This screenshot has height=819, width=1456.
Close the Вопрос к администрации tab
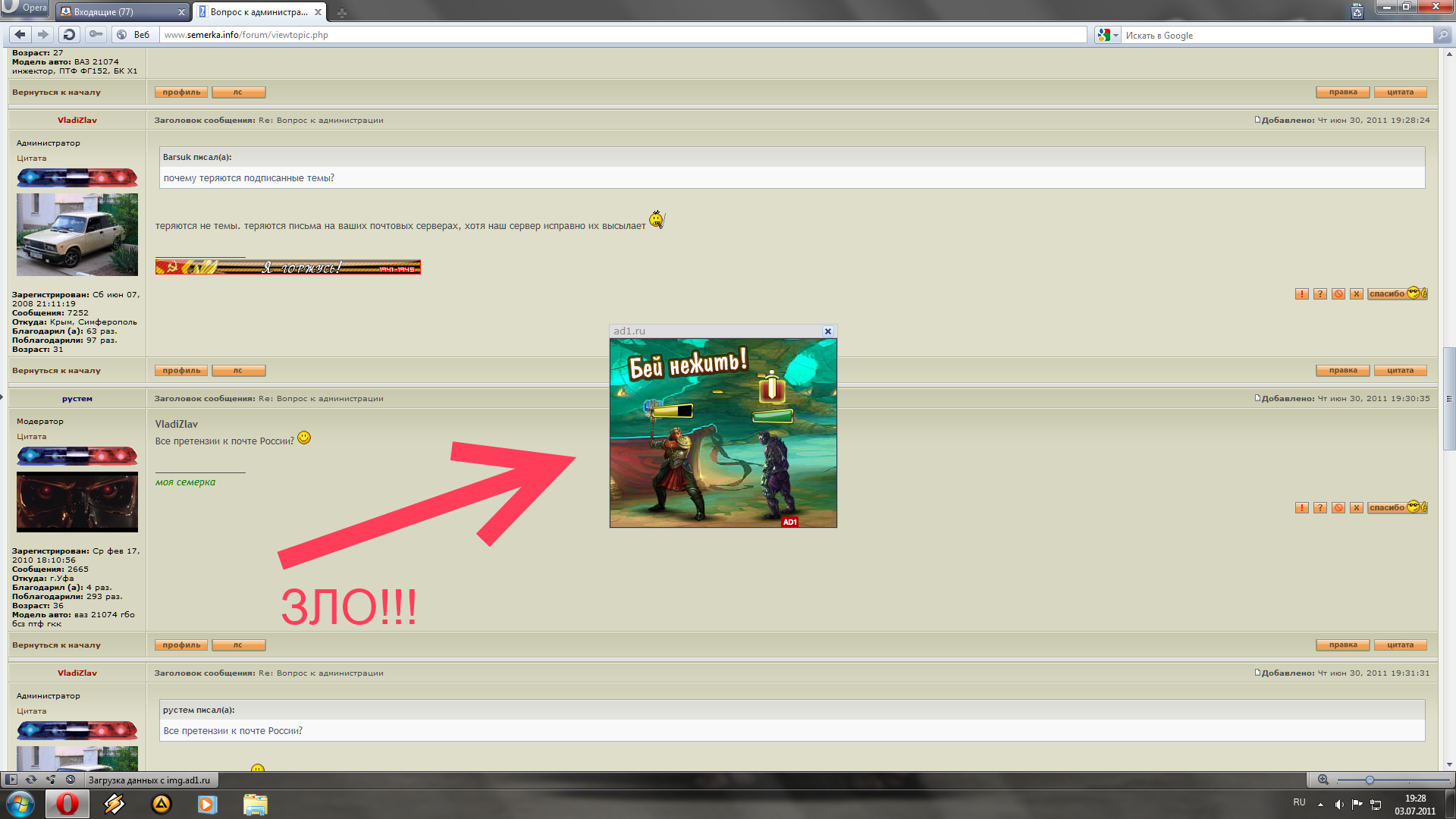pos(318,12)
